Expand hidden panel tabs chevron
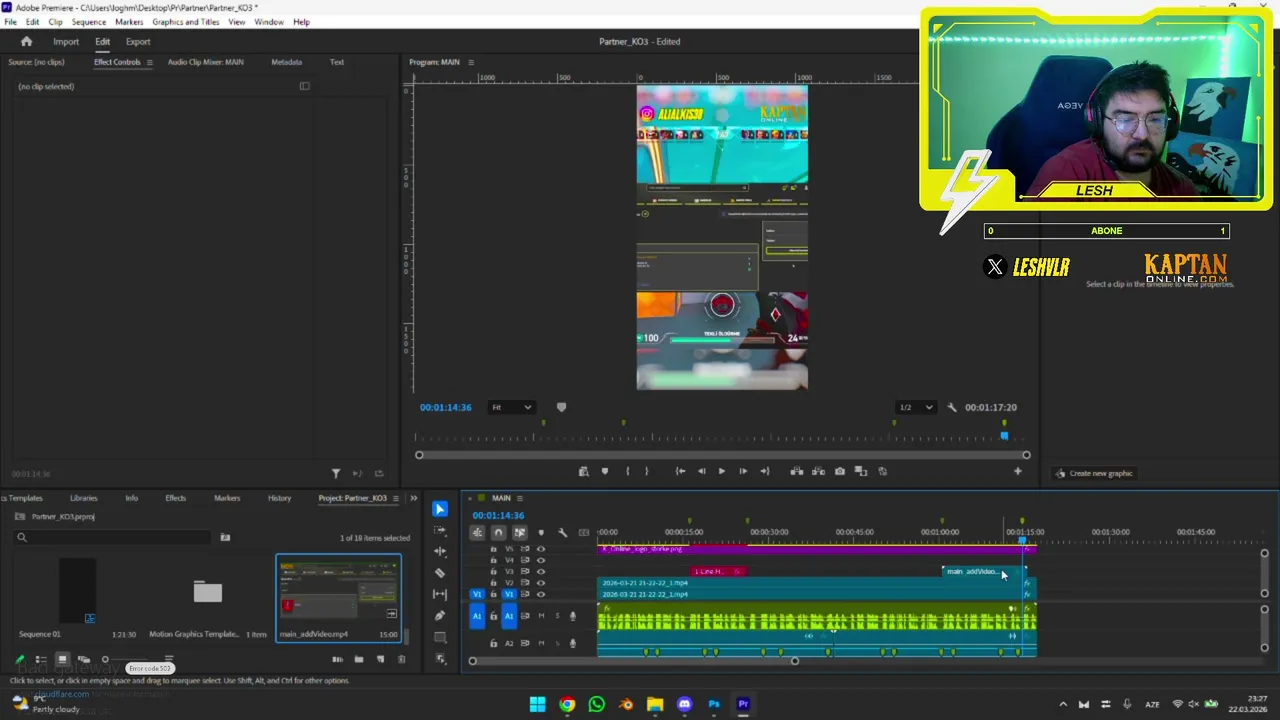This screenshot has width=1280, height=720. pyautogui.click(x=413, y=498)
